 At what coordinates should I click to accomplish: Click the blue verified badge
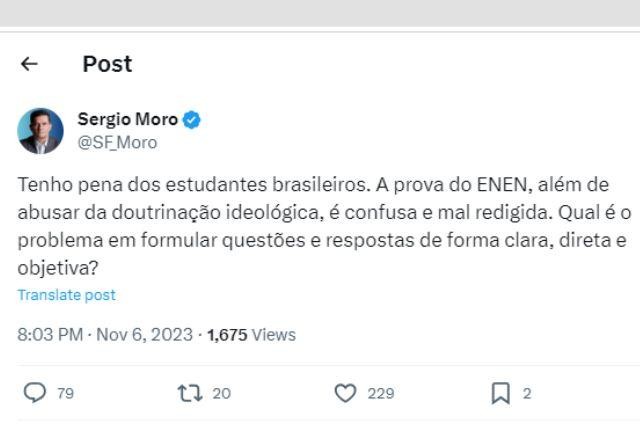tap(192, 120)
